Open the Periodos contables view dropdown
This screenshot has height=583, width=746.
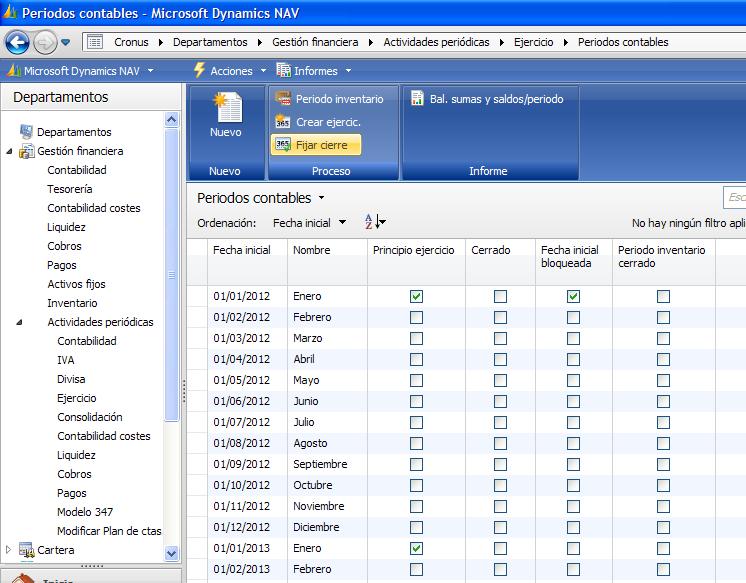click(x=322, y=198)
